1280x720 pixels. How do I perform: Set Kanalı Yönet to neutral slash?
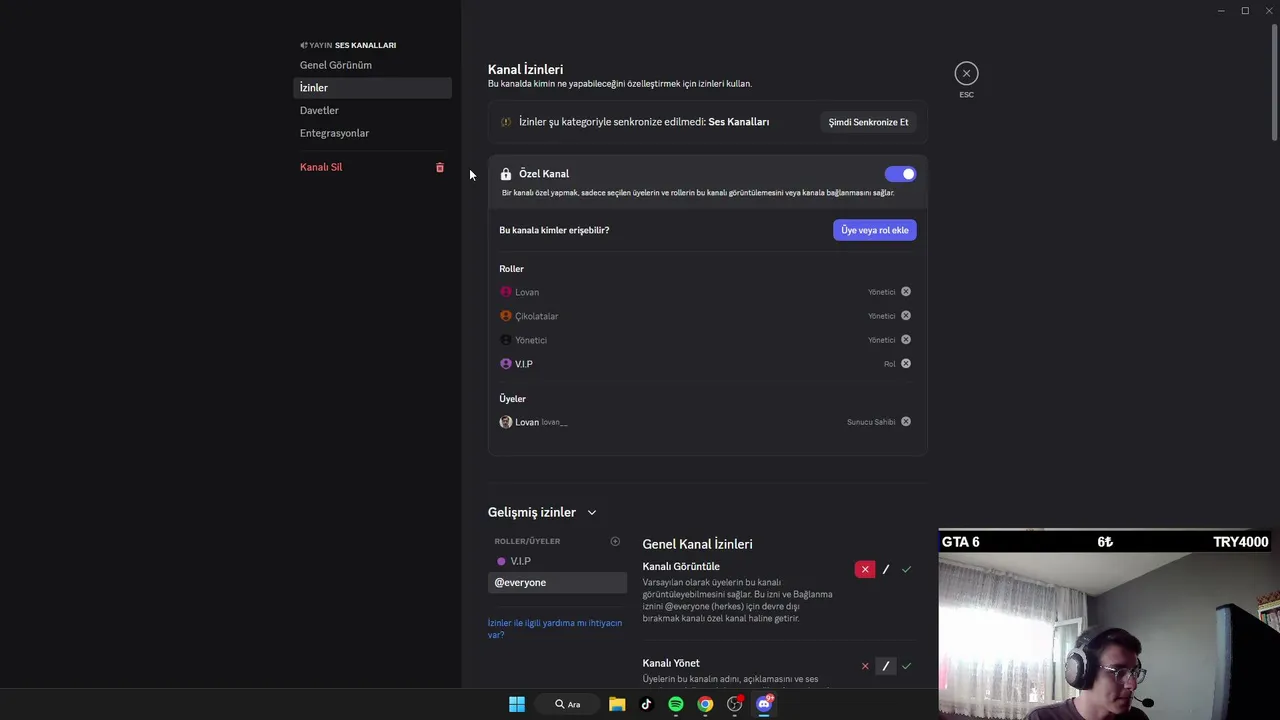pyautogui.click(x=886, y=666)
